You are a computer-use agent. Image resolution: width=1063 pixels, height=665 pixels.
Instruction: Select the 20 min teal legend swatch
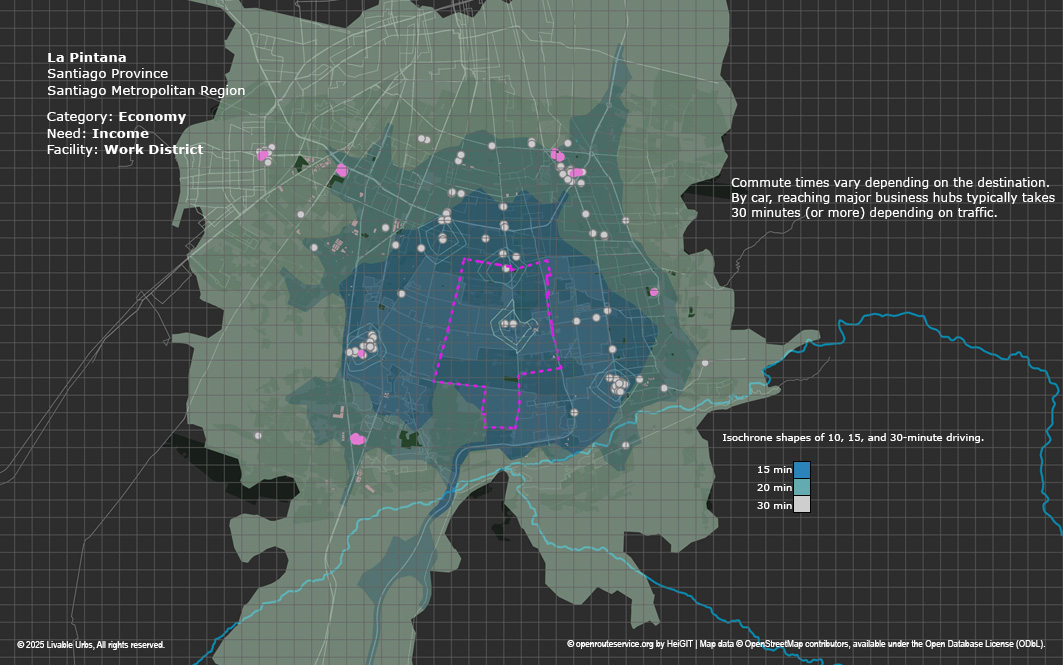[x=801, y=487]
